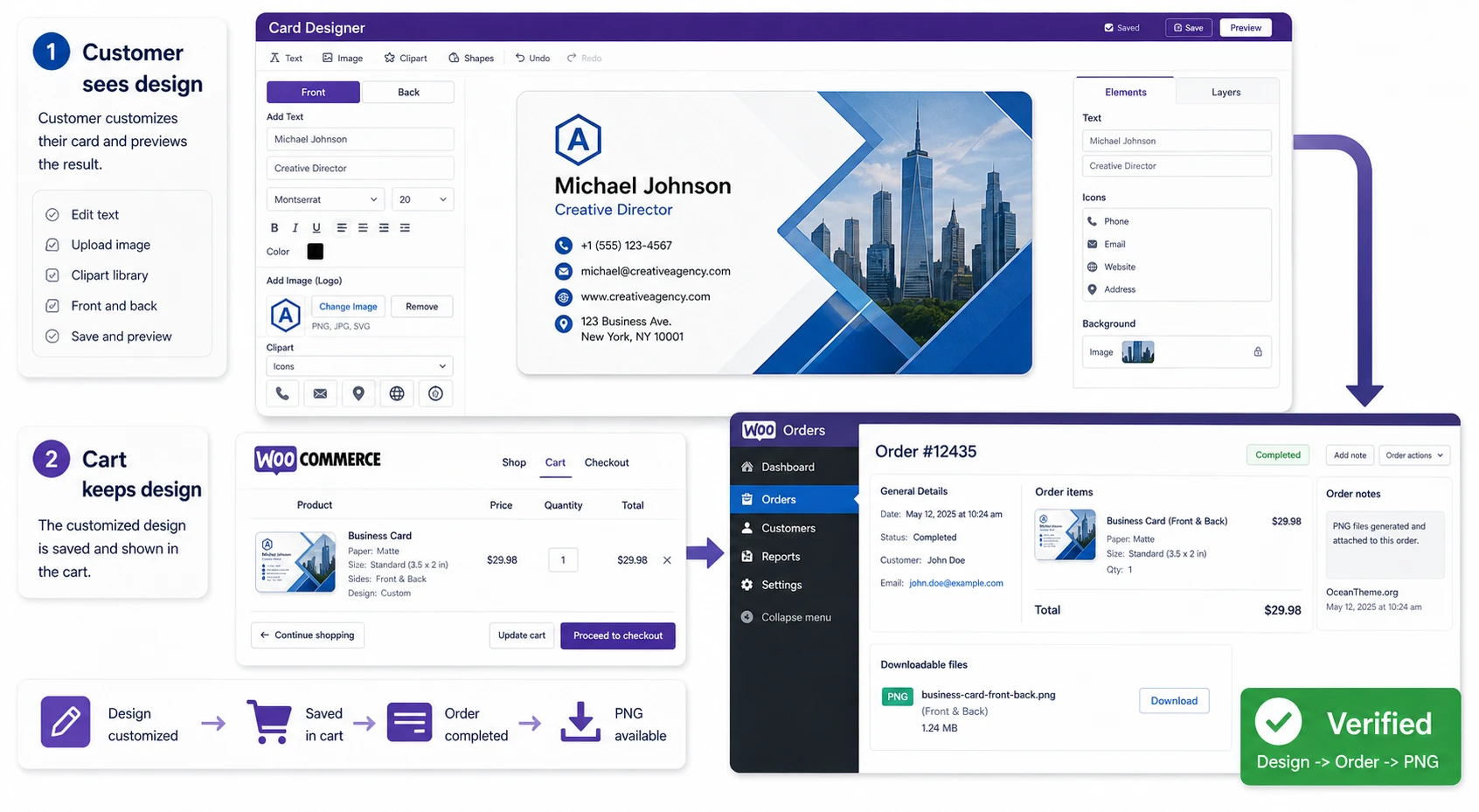The height and width of the screenshot is (812, 1479).
Task: Click the Image tool in Card Designer toolbar
Action: click(x=343, y=59)
